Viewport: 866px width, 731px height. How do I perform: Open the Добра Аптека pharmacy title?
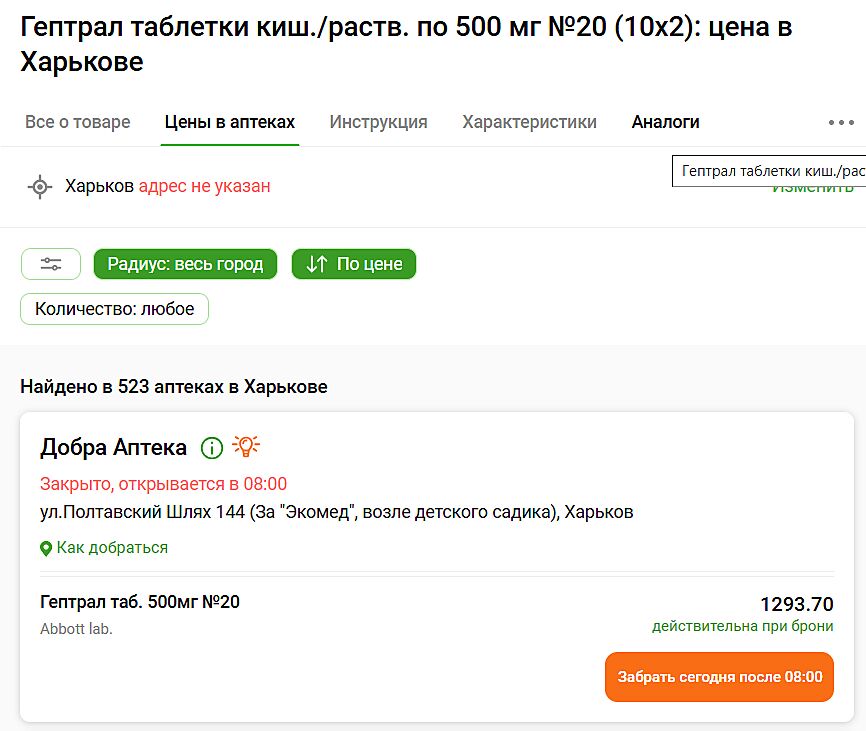click(x=113, y=447)
